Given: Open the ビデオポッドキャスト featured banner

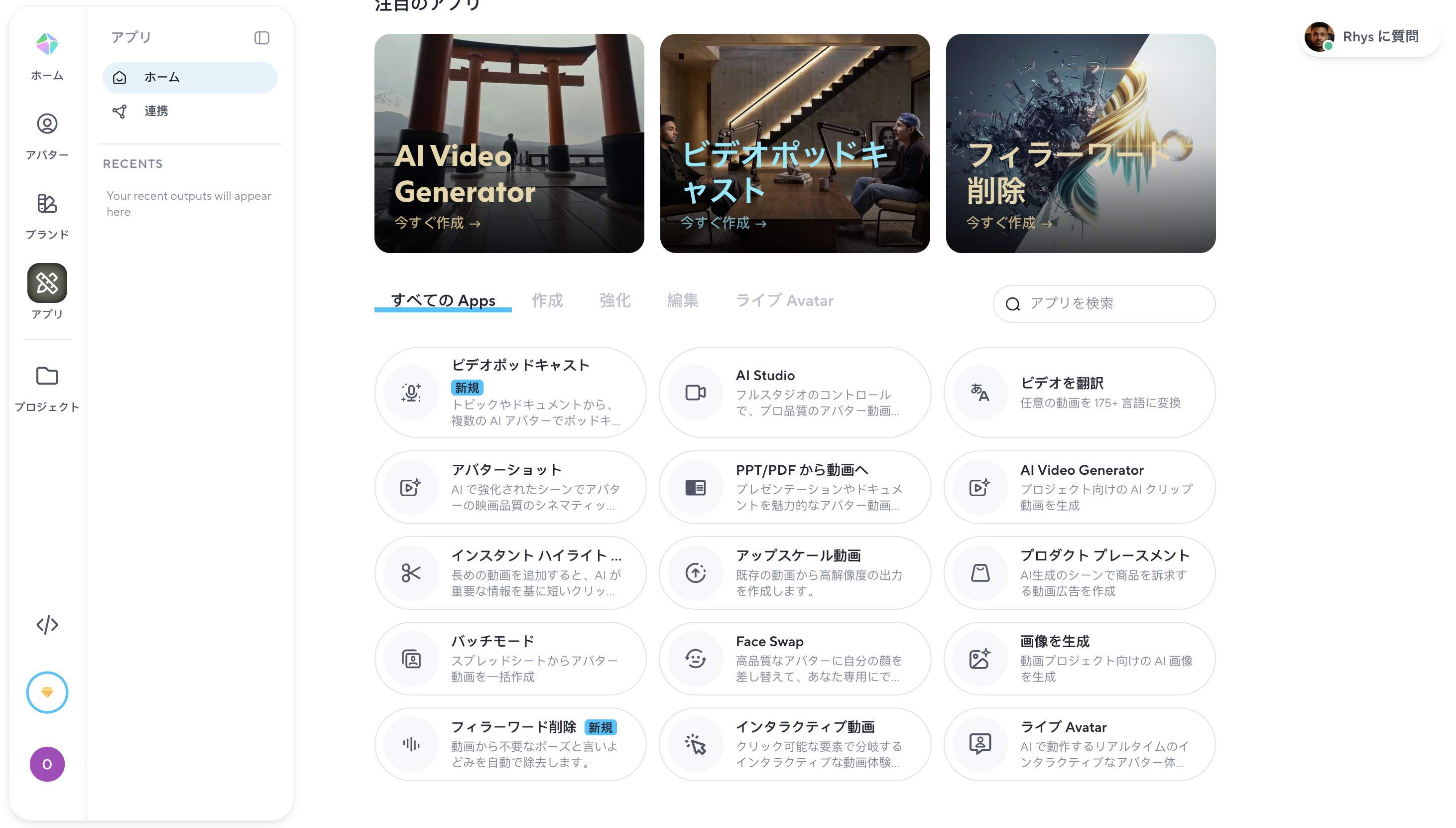Looking at the screenshot, I should coord(795,143).
